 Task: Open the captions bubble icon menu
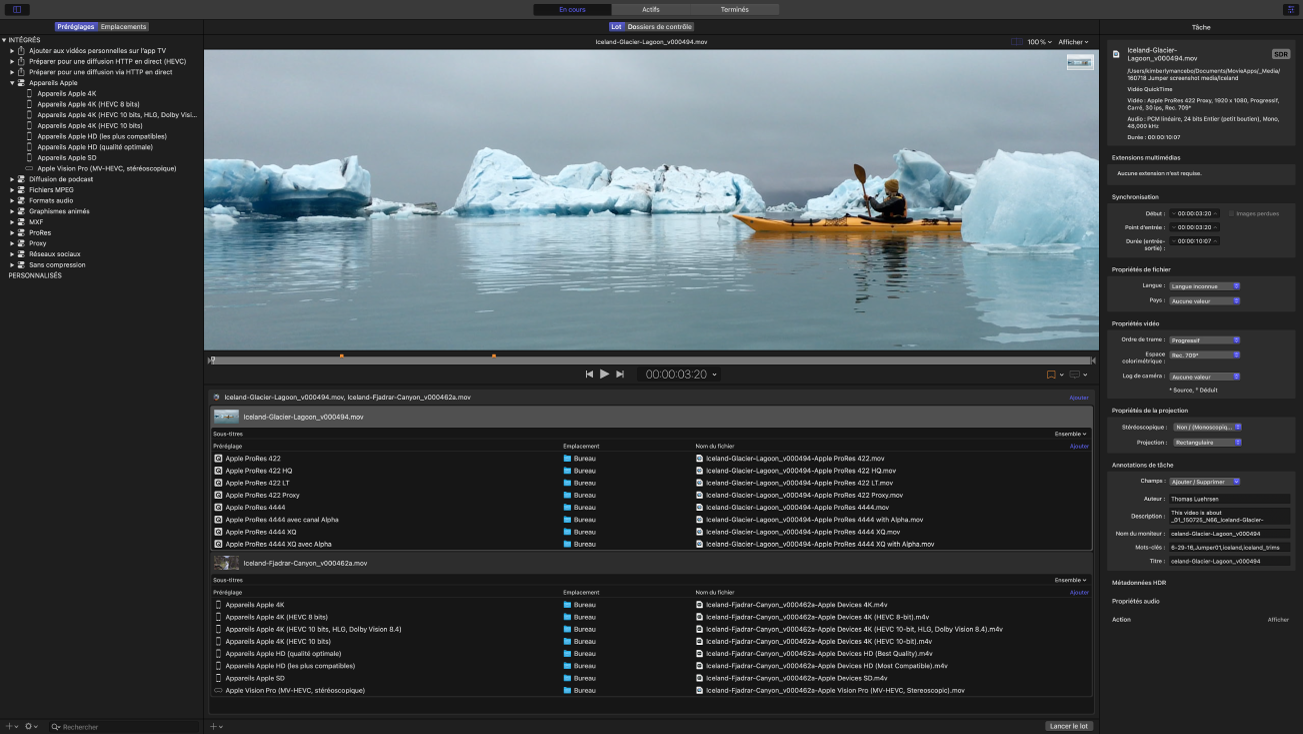1075,375
